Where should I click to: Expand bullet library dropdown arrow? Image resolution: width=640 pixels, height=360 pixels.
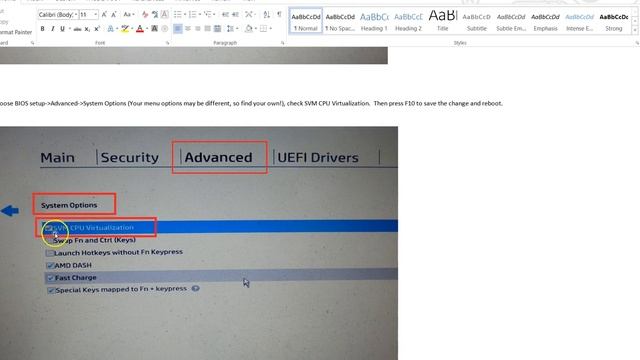coord(185,15)
